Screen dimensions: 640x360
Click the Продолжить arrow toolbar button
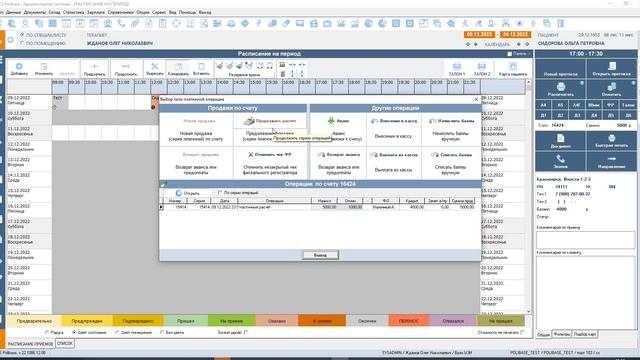126,69
